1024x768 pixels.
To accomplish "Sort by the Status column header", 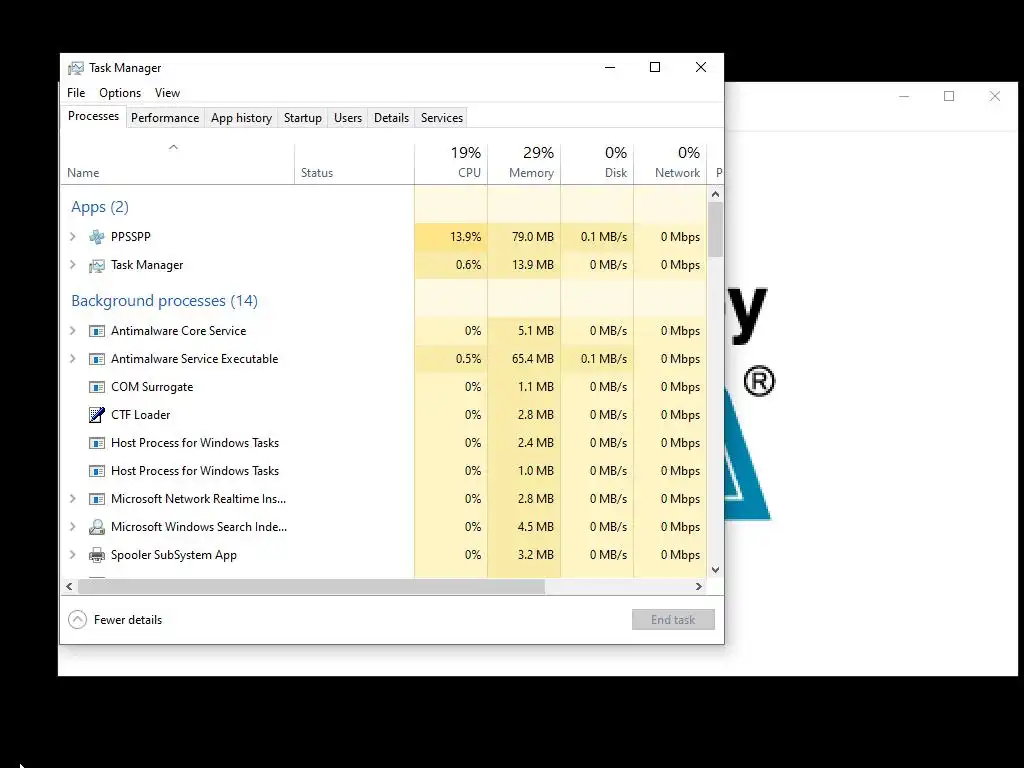I will pos(354,164).
